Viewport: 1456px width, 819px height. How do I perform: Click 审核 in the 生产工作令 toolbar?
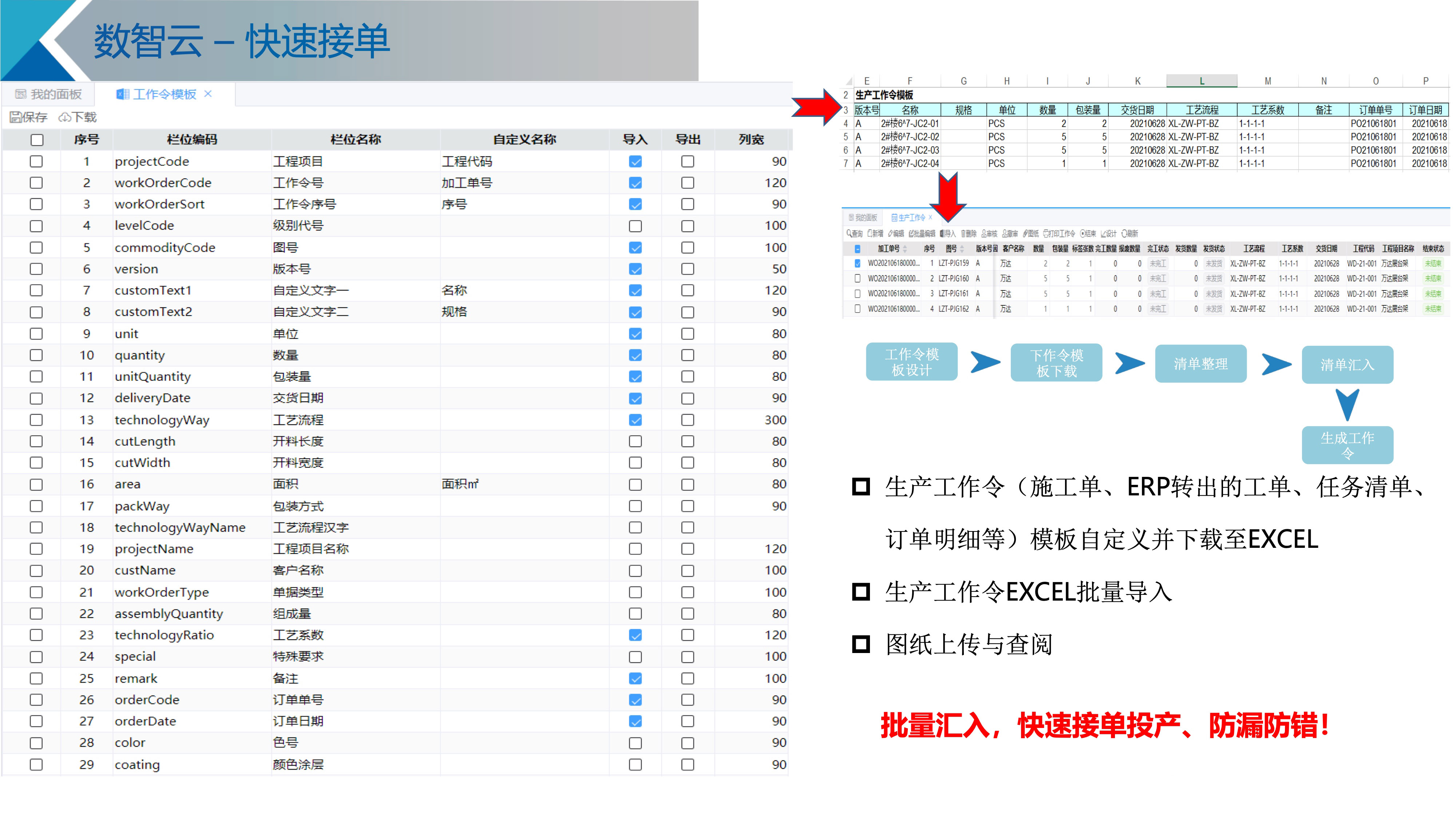click(989, 233)
